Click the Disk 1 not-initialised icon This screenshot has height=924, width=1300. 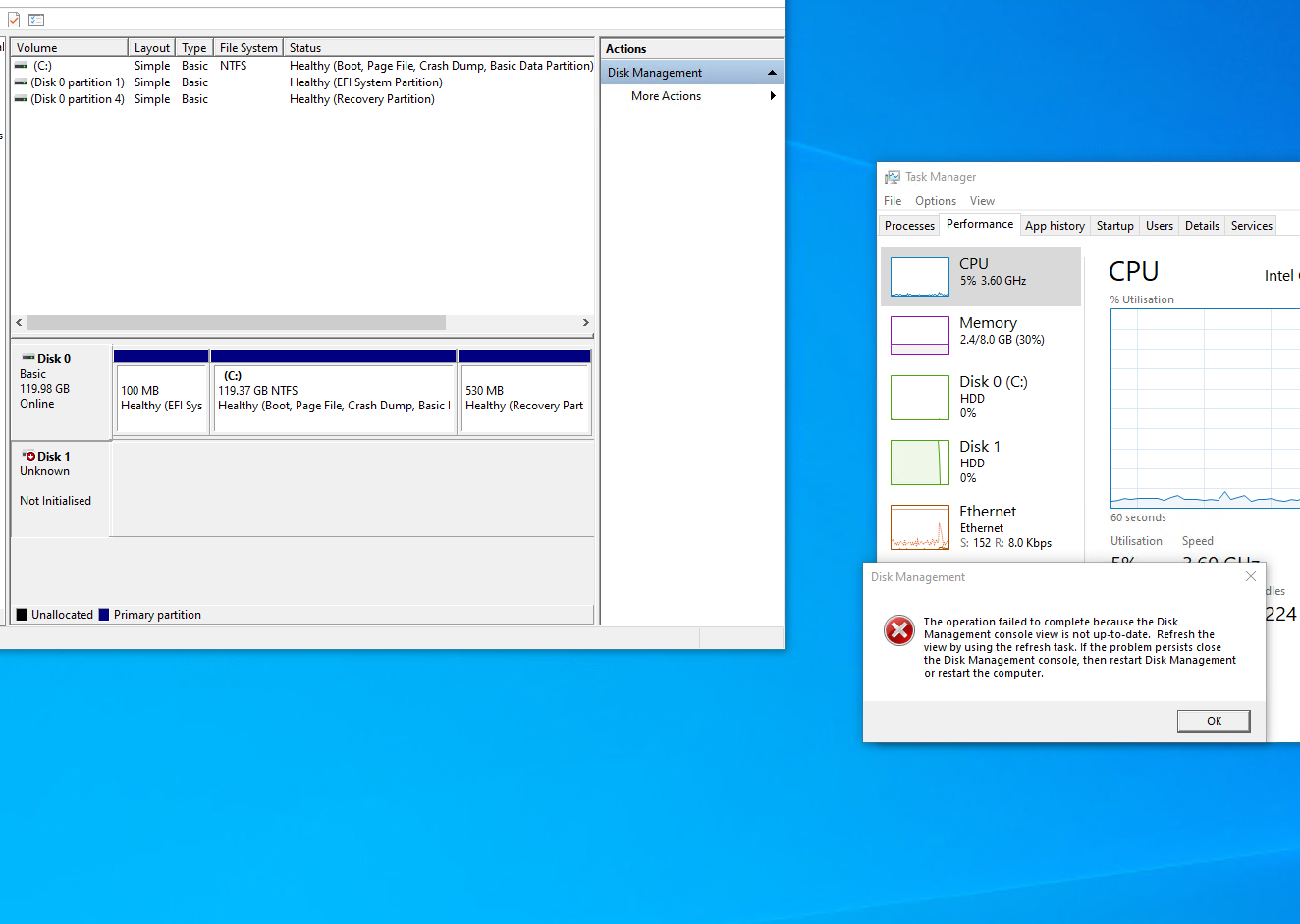[29, 457]
